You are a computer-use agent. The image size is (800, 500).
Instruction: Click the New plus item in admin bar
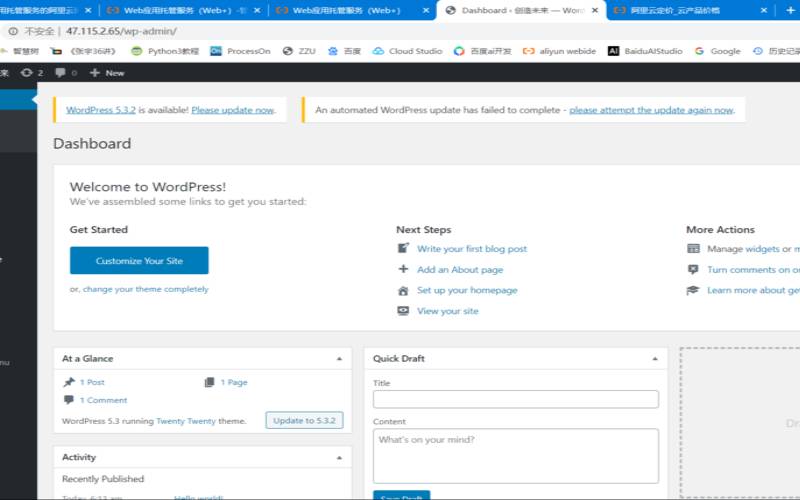(107, 73)
